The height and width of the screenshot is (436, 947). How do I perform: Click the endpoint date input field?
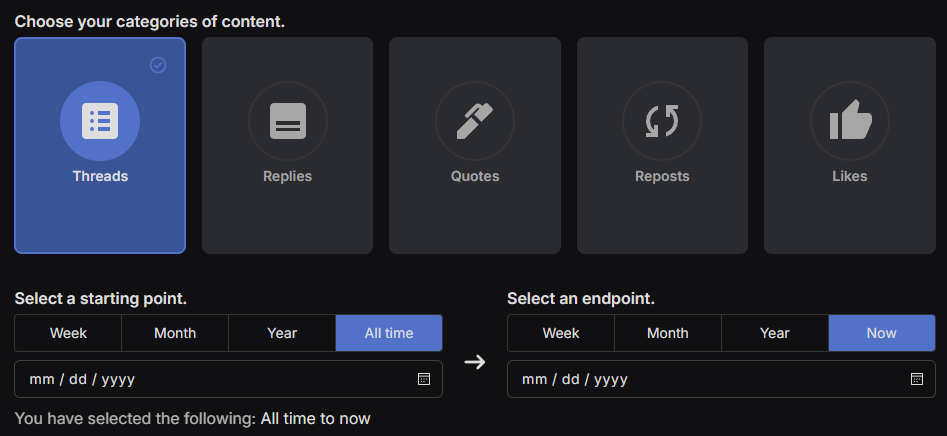point(700,379)
